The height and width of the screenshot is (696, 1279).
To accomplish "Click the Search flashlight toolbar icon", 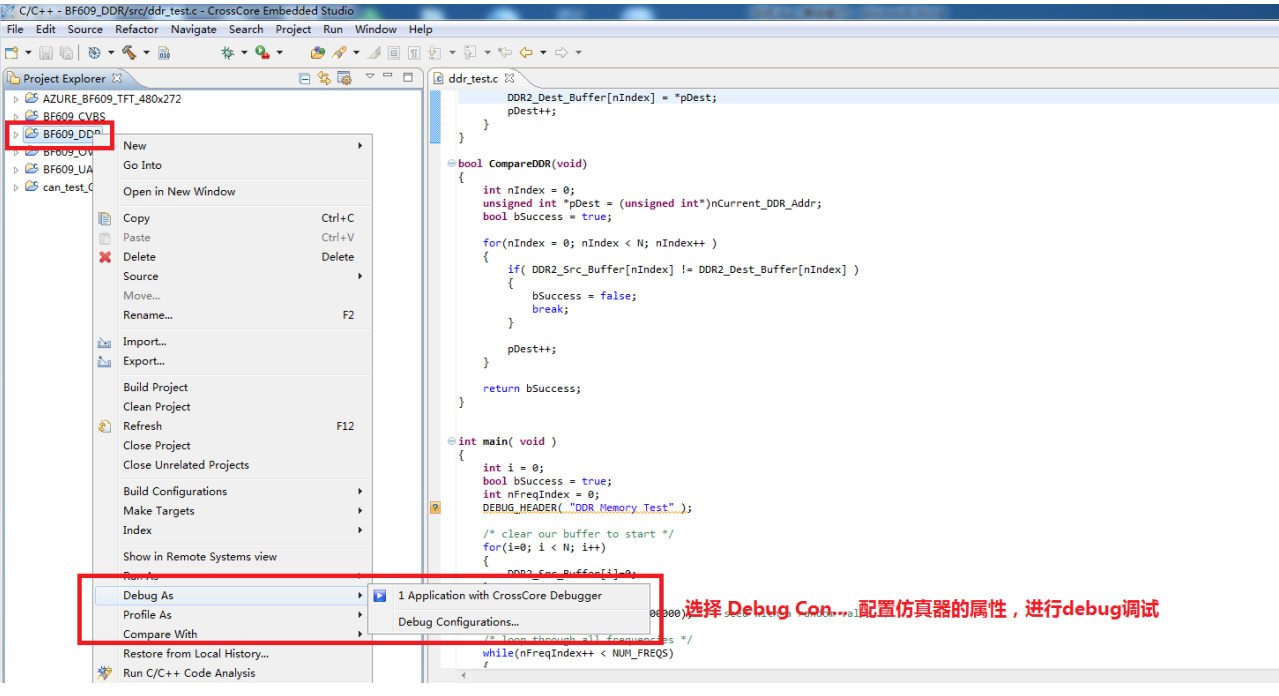I will [x=339, y=52].
